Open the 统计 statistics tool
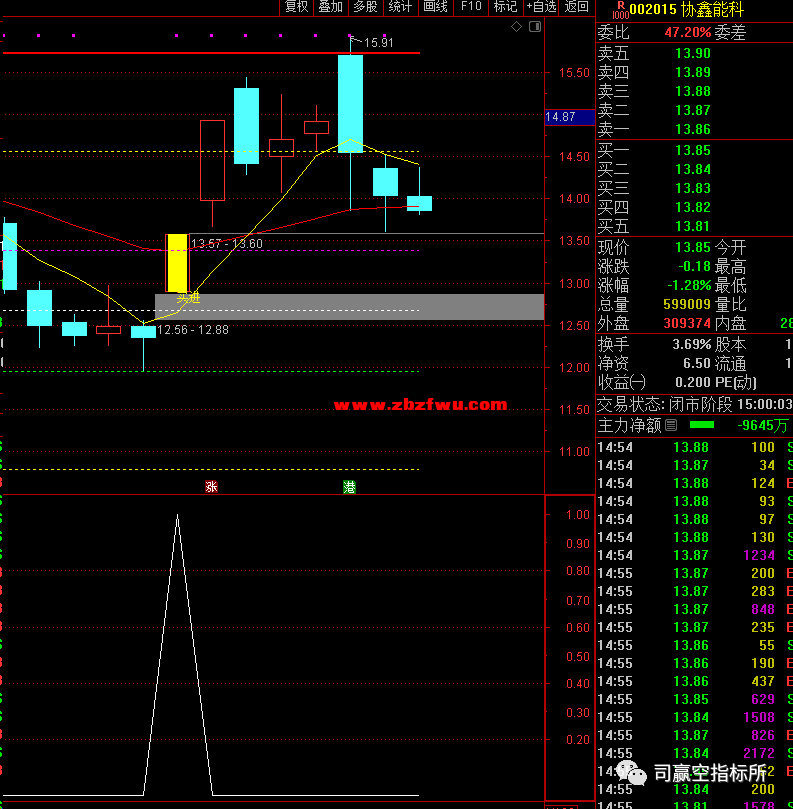This screenshot has width=793, height=809. click(400, 7)
